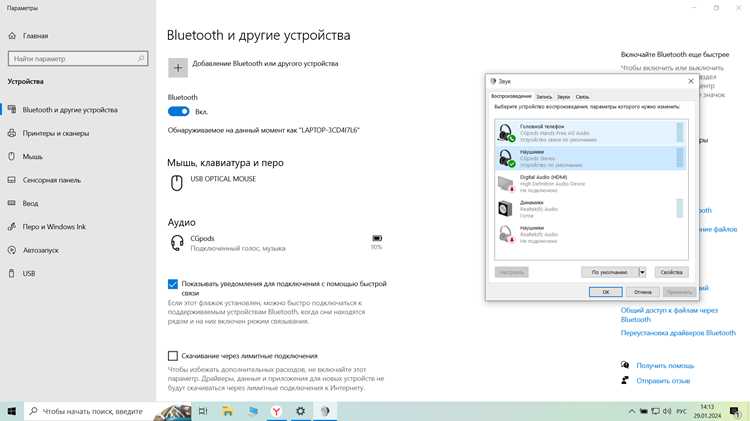Turn off the Bluetooth toggle switch

pos(178,111)
